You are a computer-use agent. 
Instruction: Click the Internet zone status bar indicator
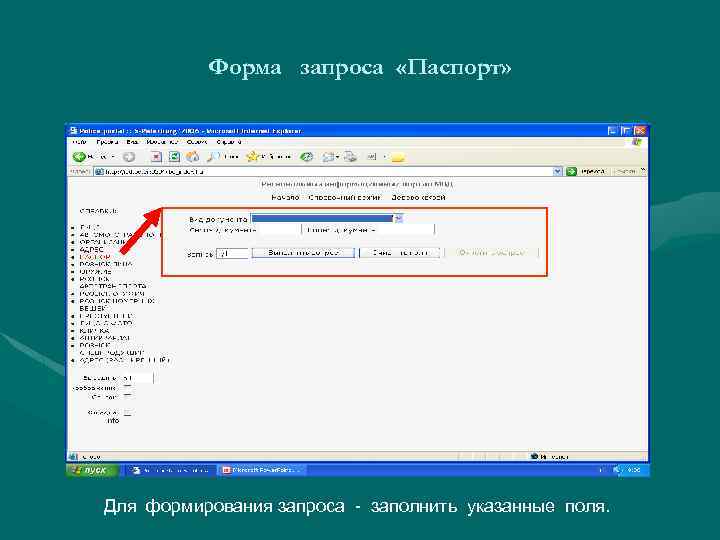click(550, 456)
